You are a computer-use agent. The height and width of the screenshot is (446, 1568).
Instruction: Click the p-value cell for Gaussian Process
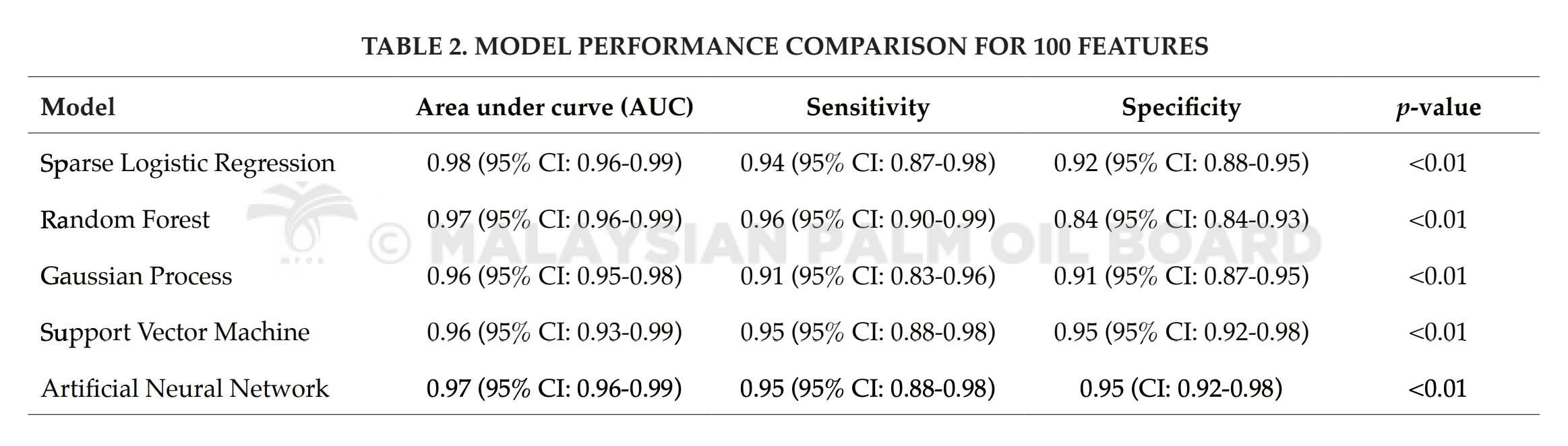click(1438, 276)
